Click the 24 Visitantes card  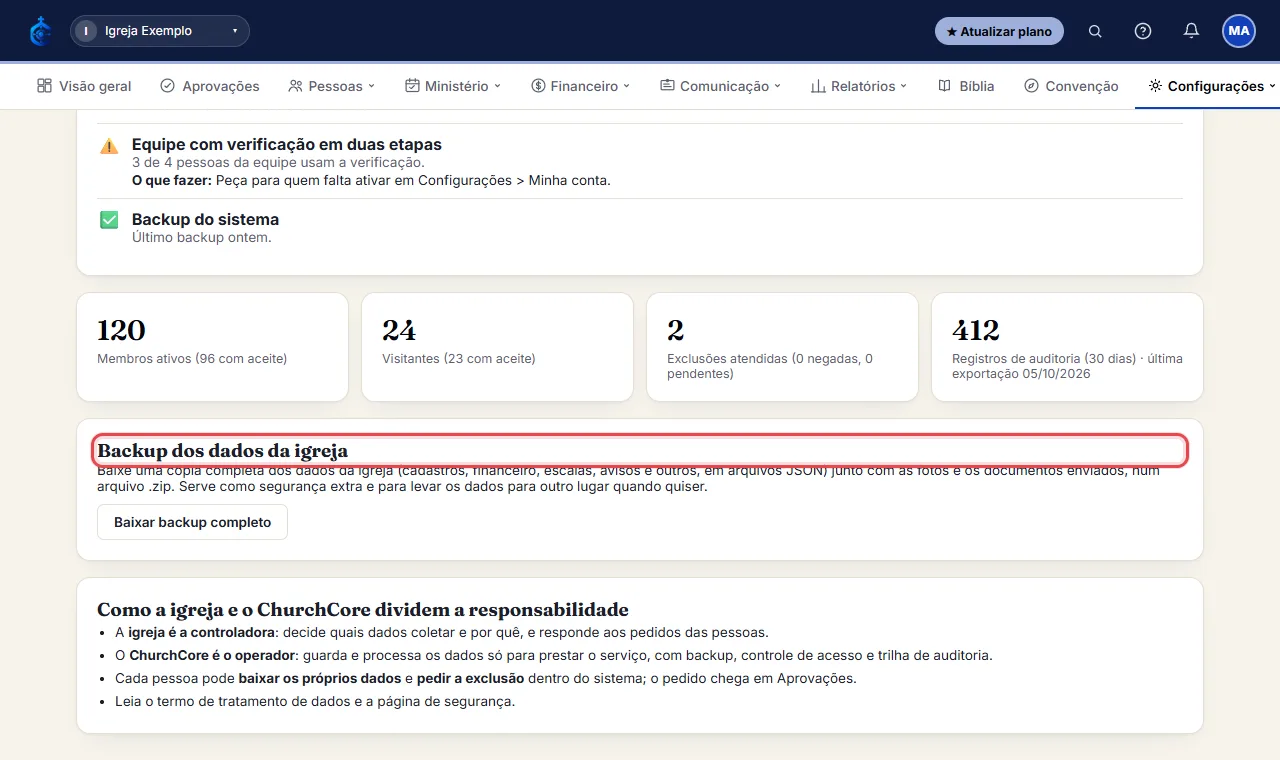click(497, 346)
